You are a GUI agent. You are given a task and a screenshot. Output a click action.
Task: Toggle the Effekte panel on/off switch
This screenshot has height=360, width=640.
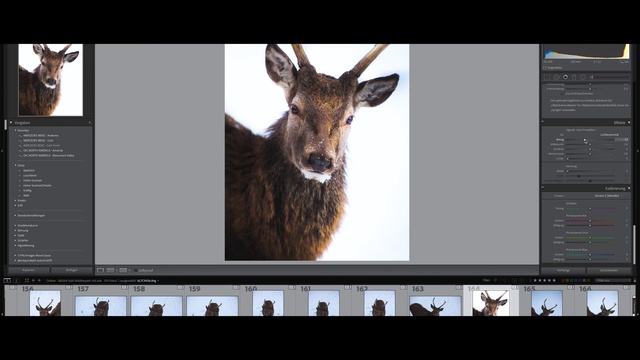tap(543, 122)
